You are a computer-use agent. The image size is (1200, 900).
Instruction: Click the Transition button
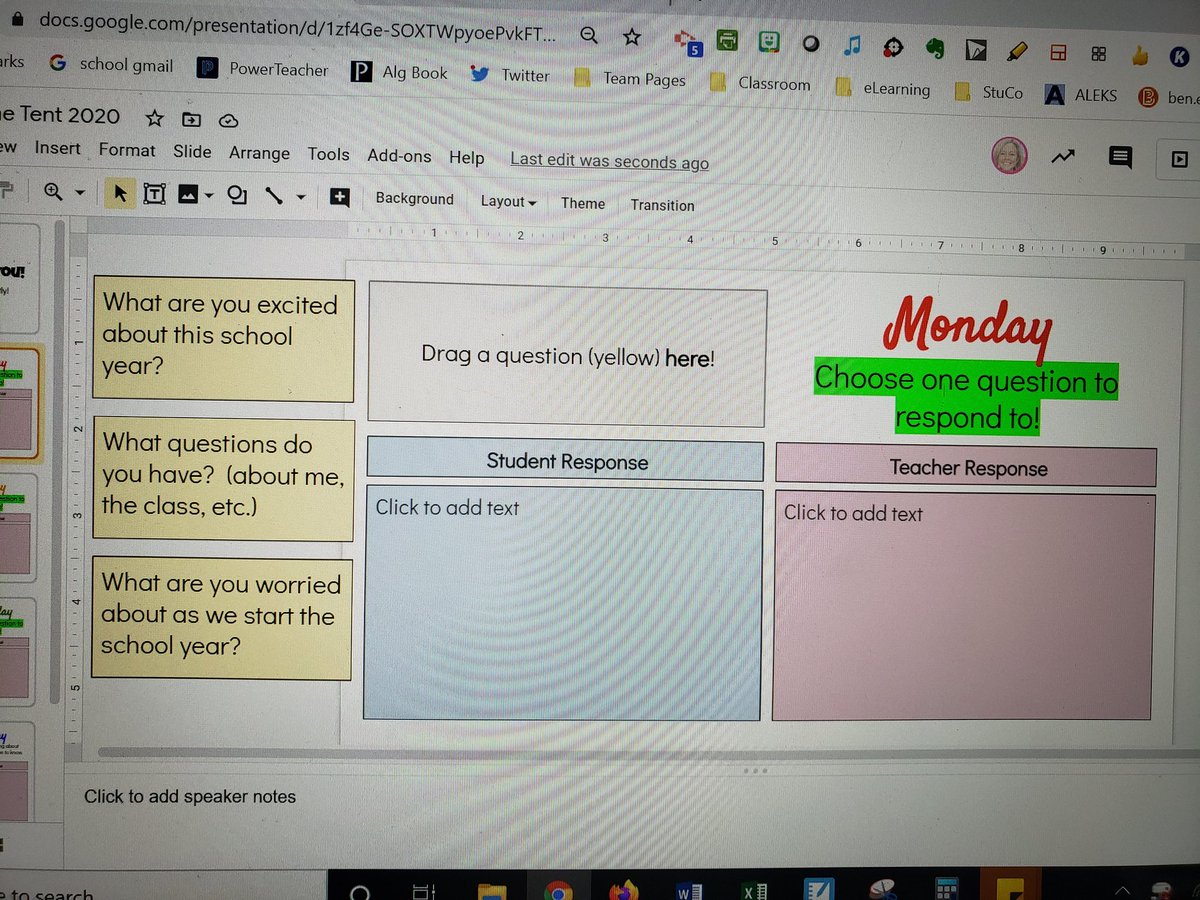click(662, 205)
